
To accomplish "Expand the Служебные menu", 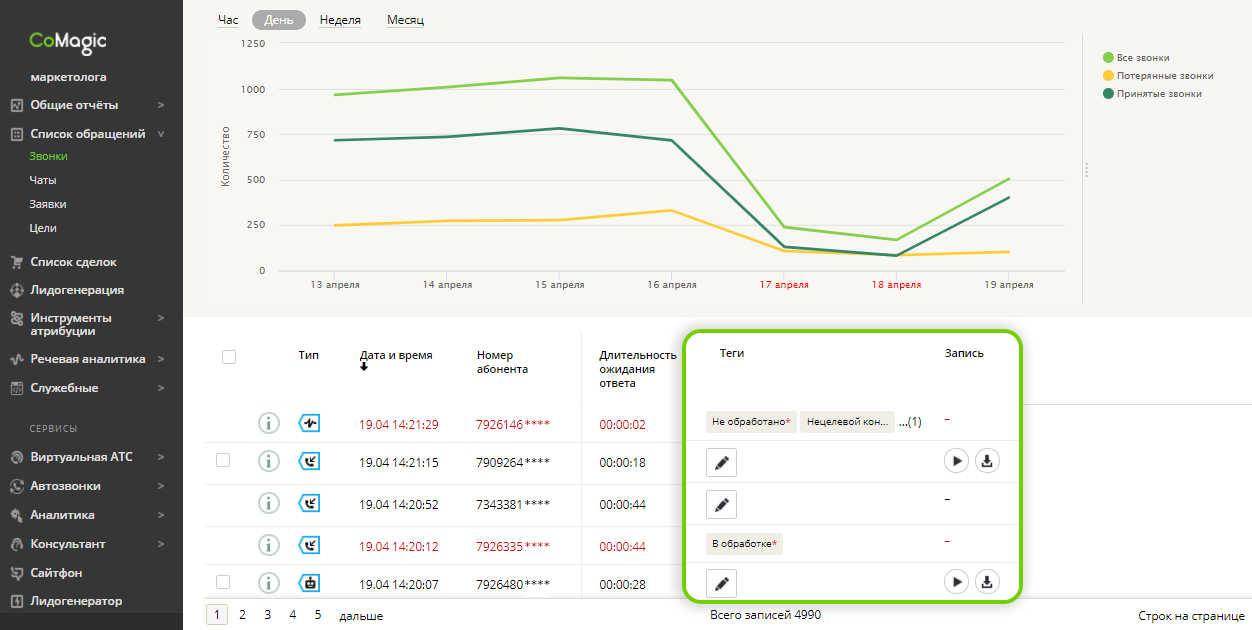I will tap(161, 388).
